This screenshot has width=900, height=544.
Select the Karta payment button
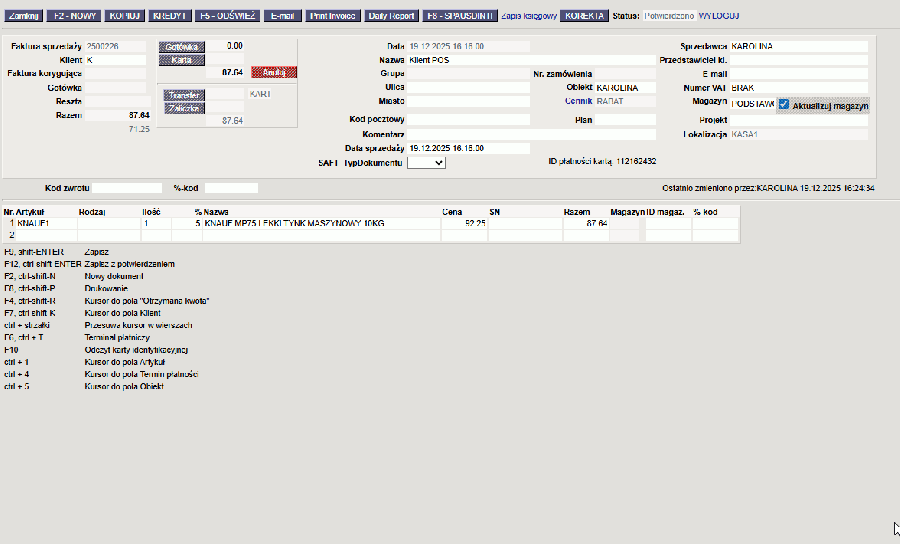[x=181, y=60]
